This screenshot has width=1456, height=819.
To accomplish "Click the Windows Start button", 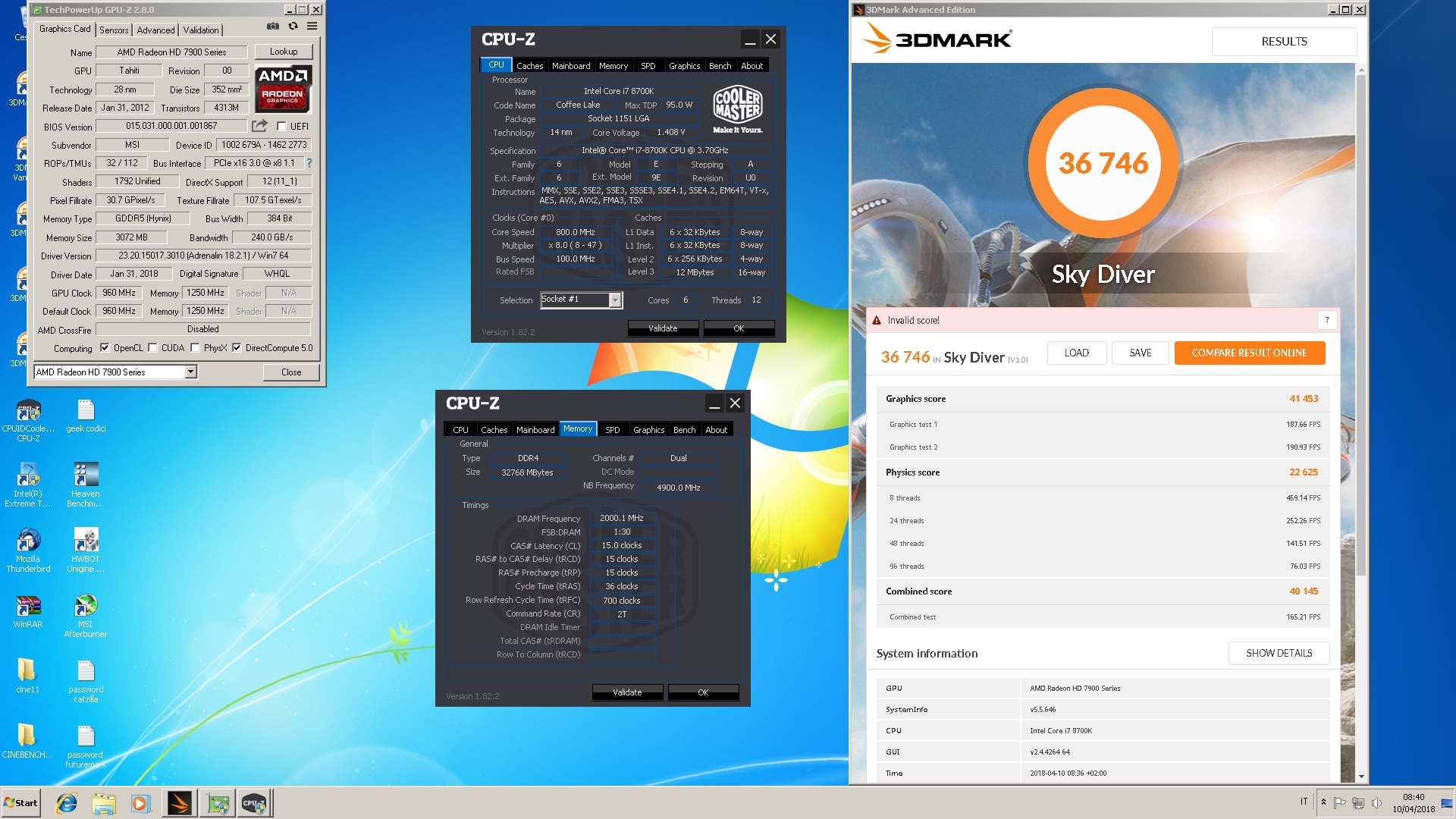I will click(21, 803).
